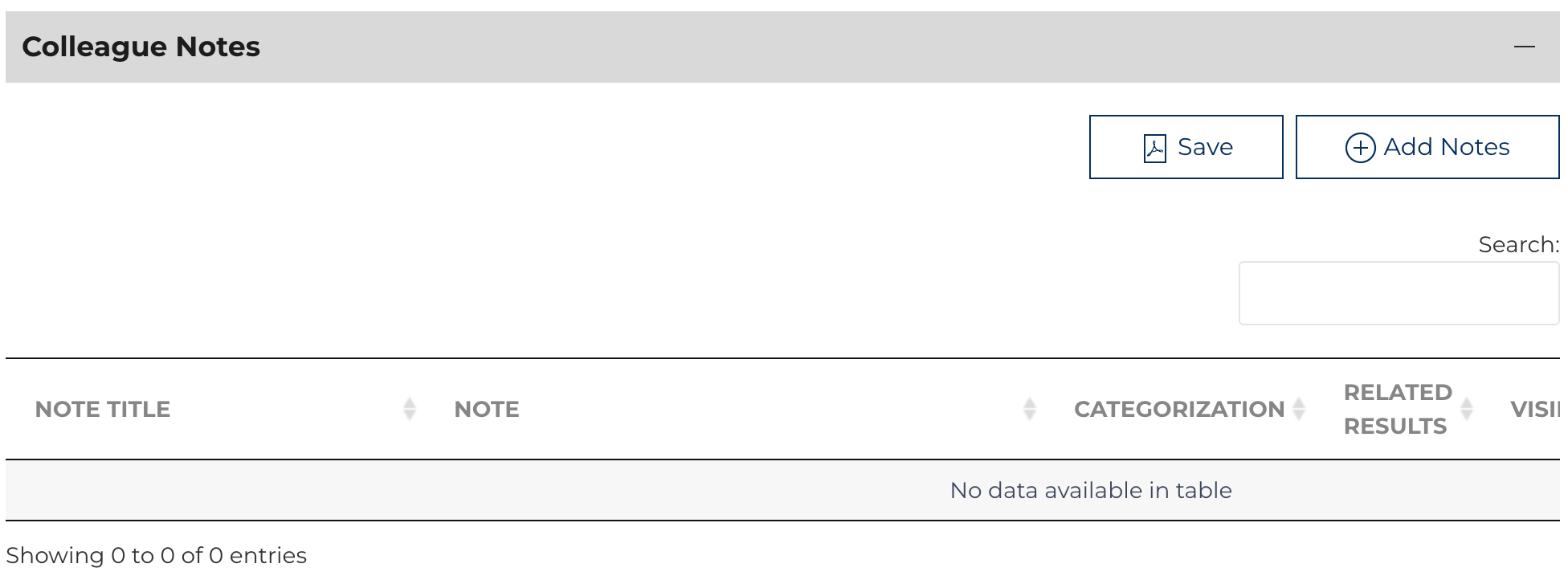This screenshot has width=1568, height=580.
Task: Click the Save button
Action: (1186, 147)
